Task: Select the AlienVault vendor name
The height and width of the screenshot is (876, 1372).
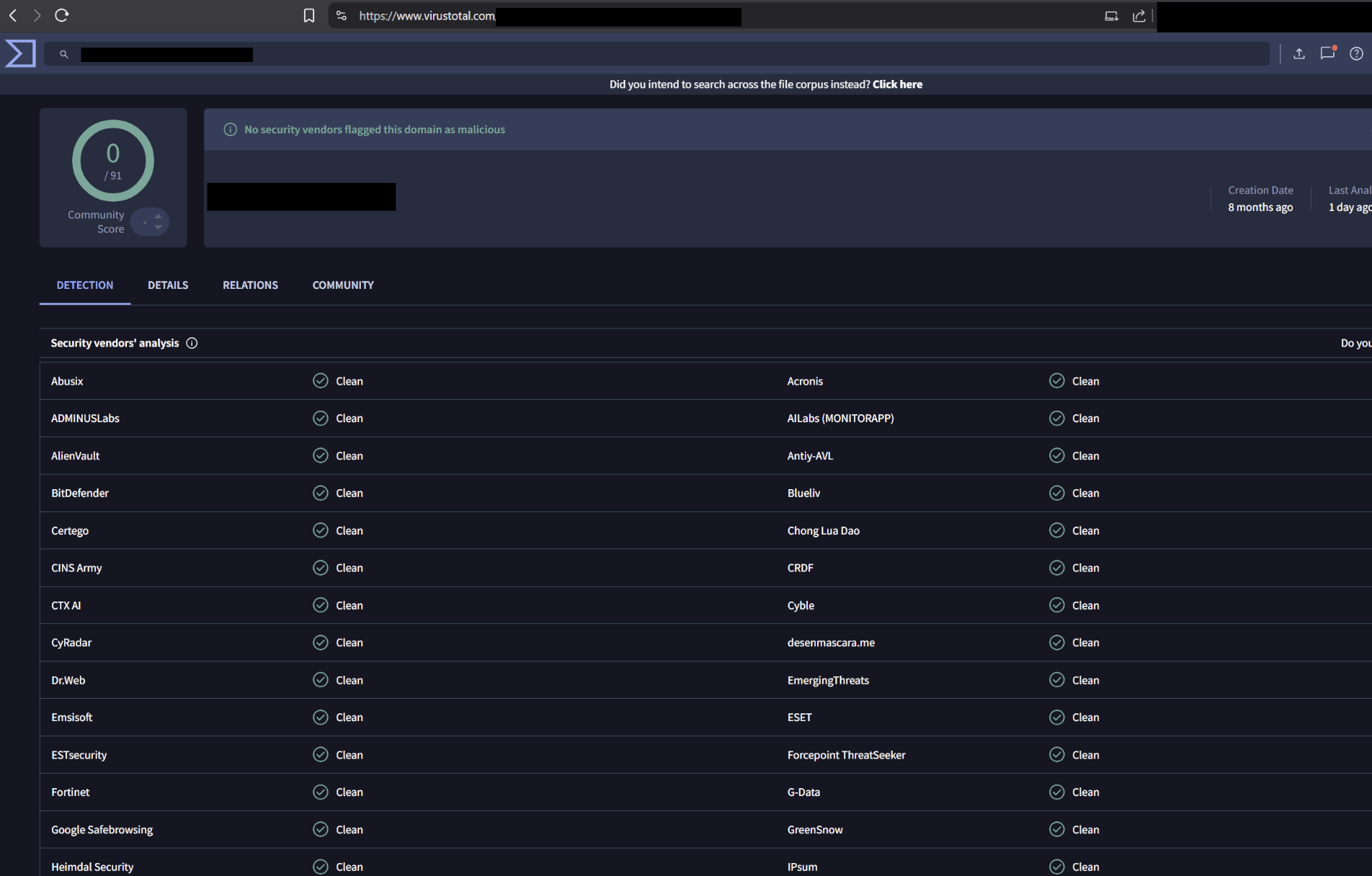Action: coord(75,455)
